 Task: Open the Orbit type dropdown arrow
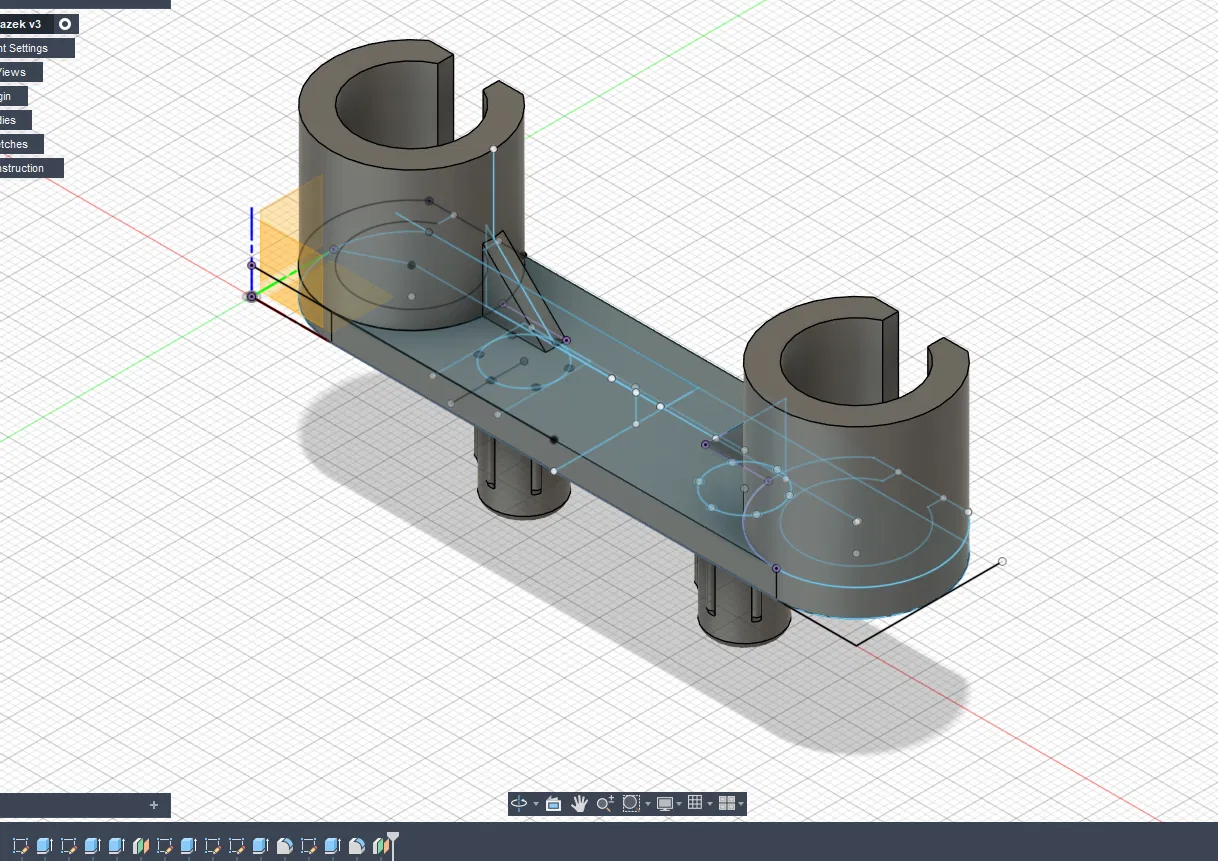[536, 804]
